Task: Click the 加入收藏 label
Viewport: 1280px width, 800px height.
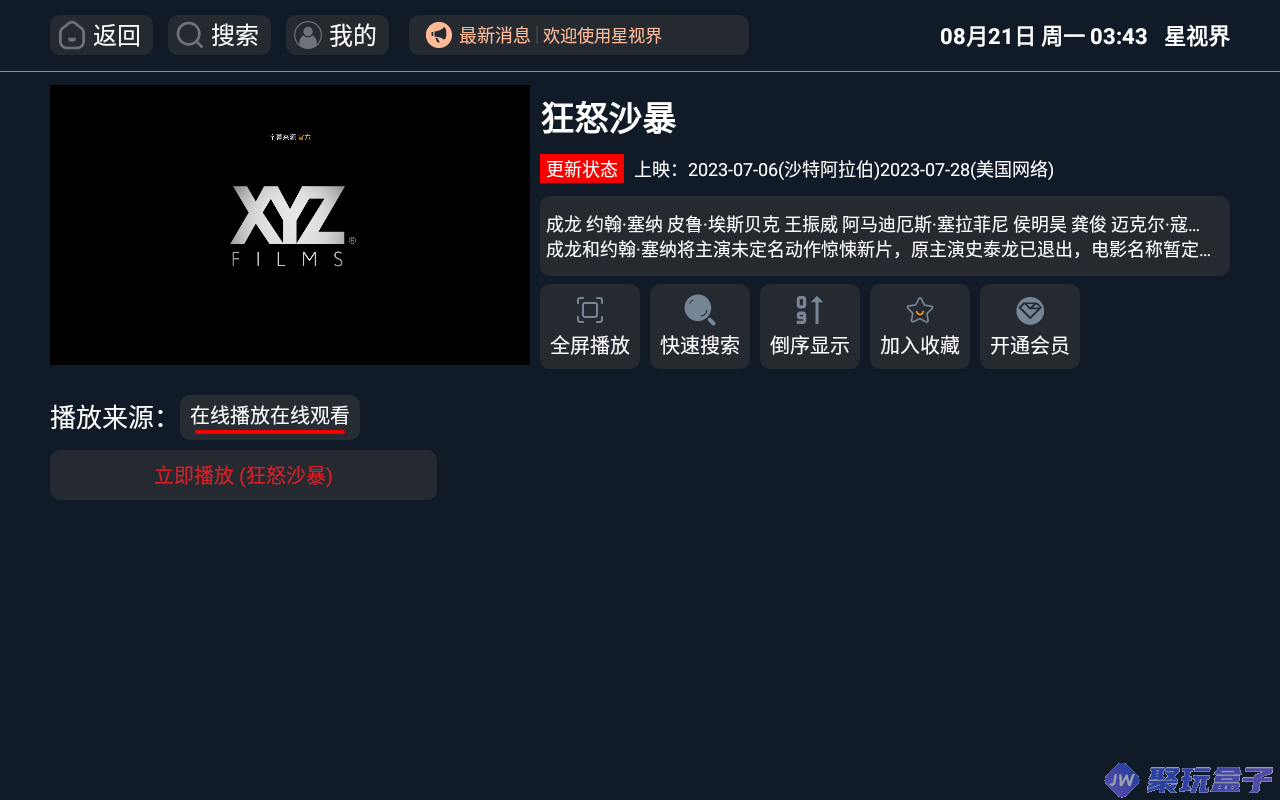Action: click(920, 345)
